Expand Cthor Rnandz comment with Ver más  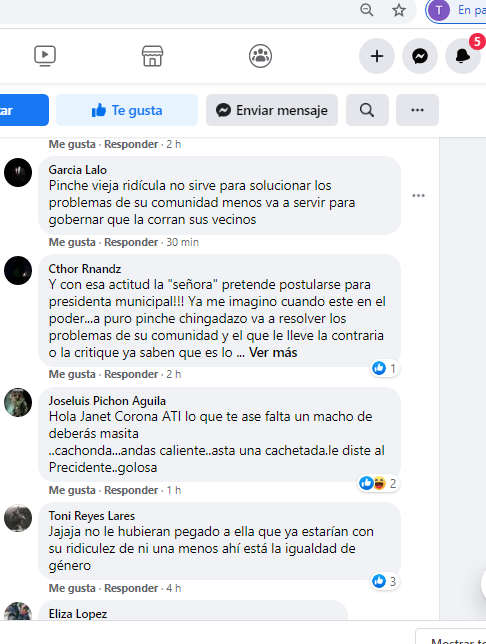pyautogui.click(x=273, y=353)
